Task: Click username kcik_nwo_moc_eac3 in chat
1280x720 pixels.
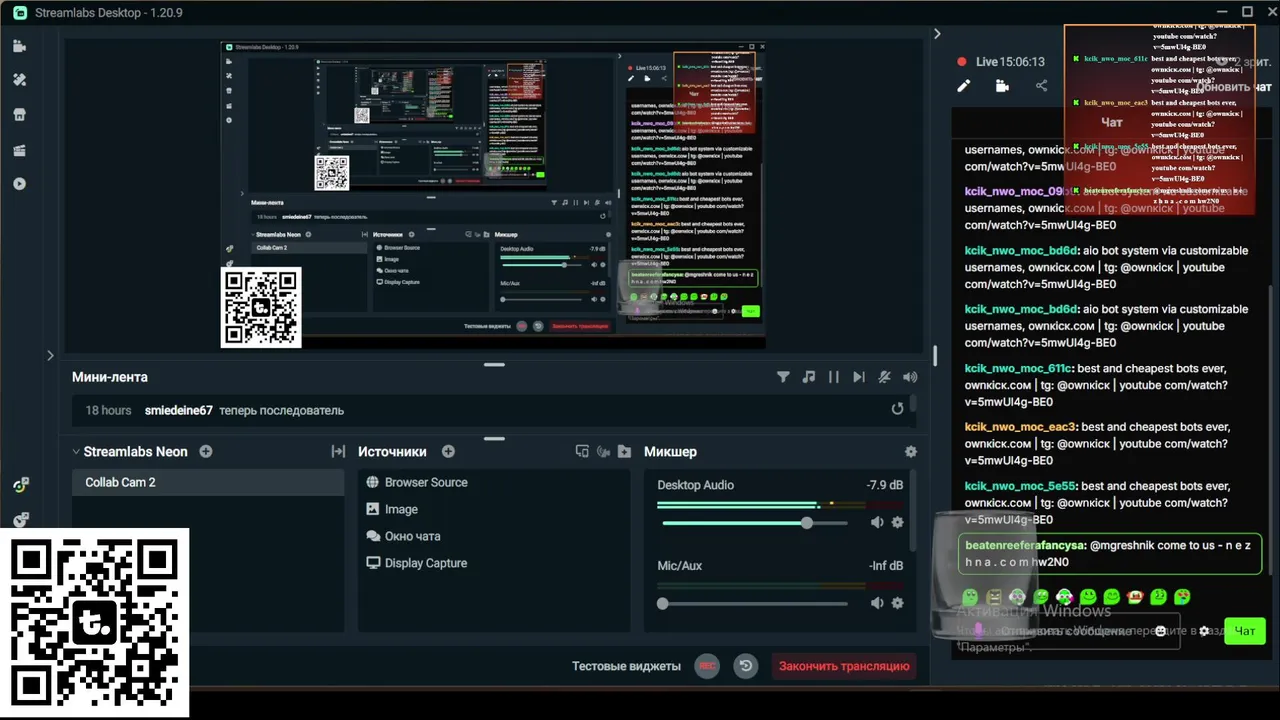Action: click(x=1020, y=427)
